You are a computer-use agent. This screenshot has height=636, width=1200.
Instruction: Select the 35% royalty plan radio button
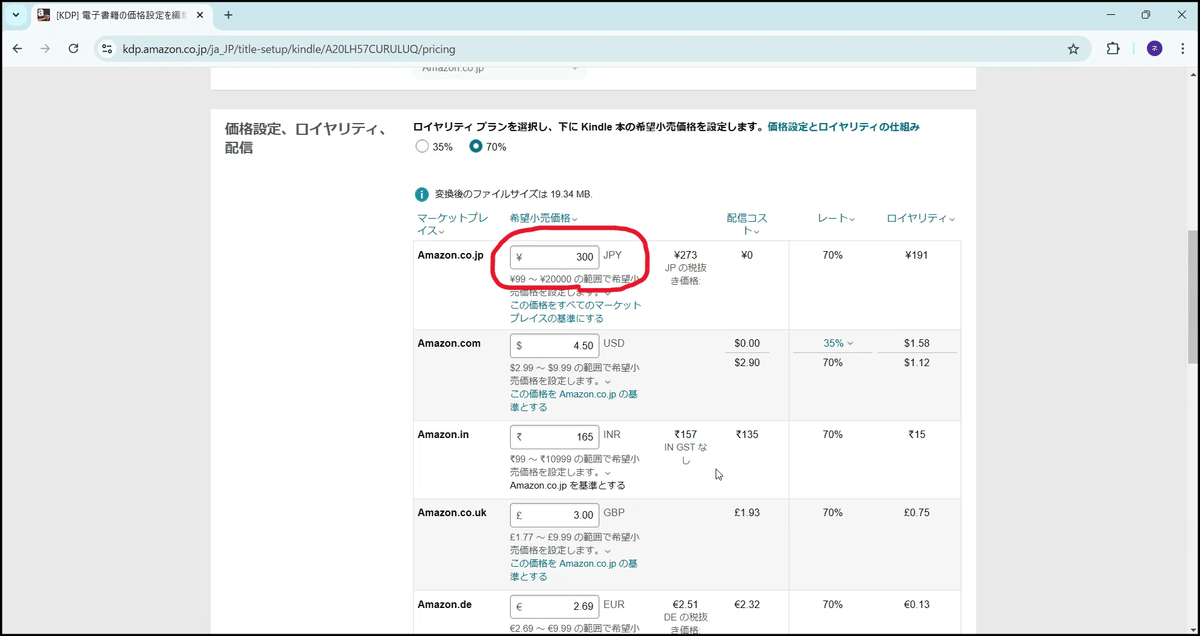coord(421,147)
